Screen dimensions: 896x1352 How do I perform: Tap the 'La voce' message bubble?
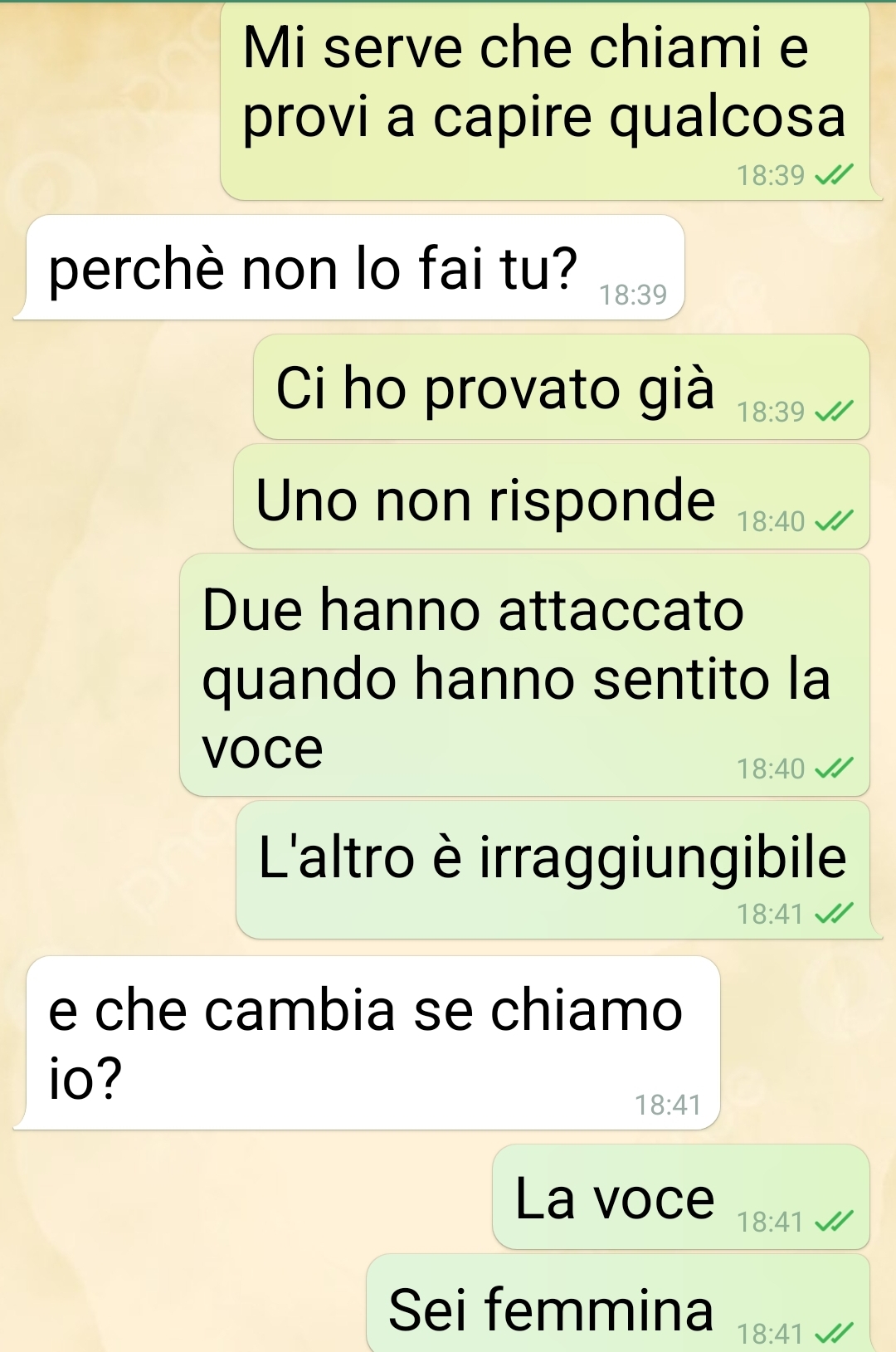(x=681, y=1197)
